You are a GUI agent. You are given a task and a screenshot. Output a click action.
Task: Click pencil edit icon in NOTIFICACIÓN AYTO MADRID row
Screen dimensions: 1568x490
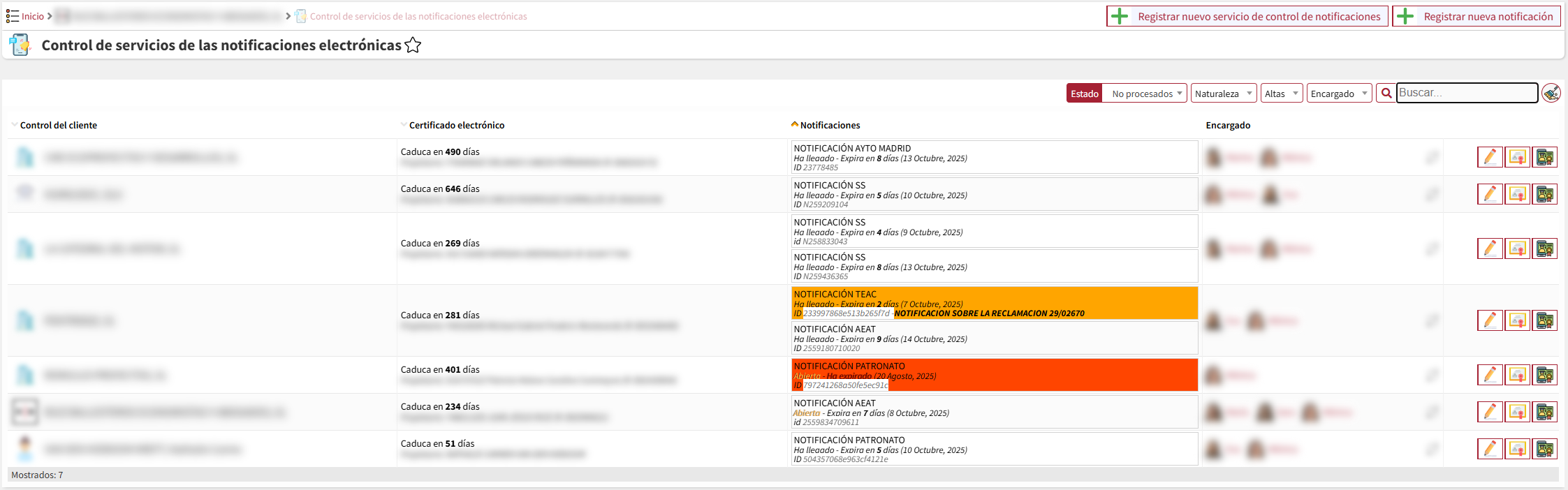1490,158
